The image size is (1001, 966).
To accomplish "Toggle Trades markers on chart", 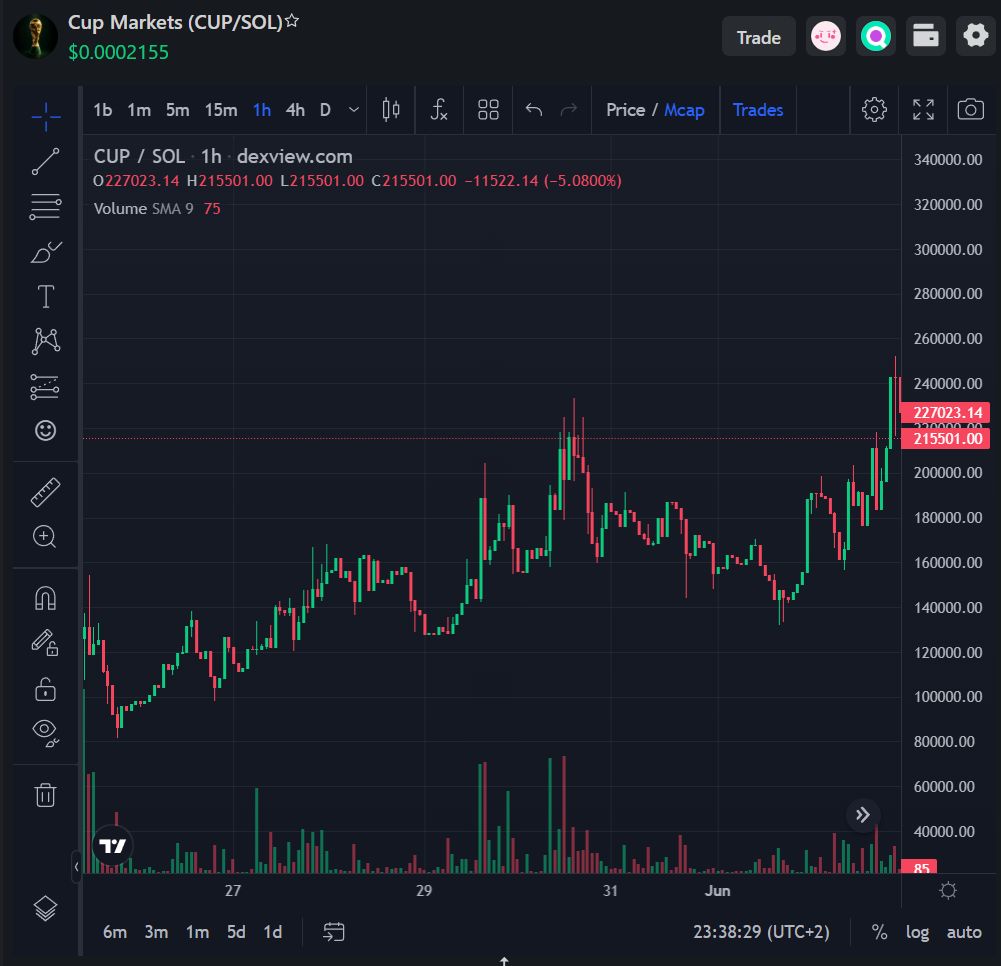I will tap(758, 110).
